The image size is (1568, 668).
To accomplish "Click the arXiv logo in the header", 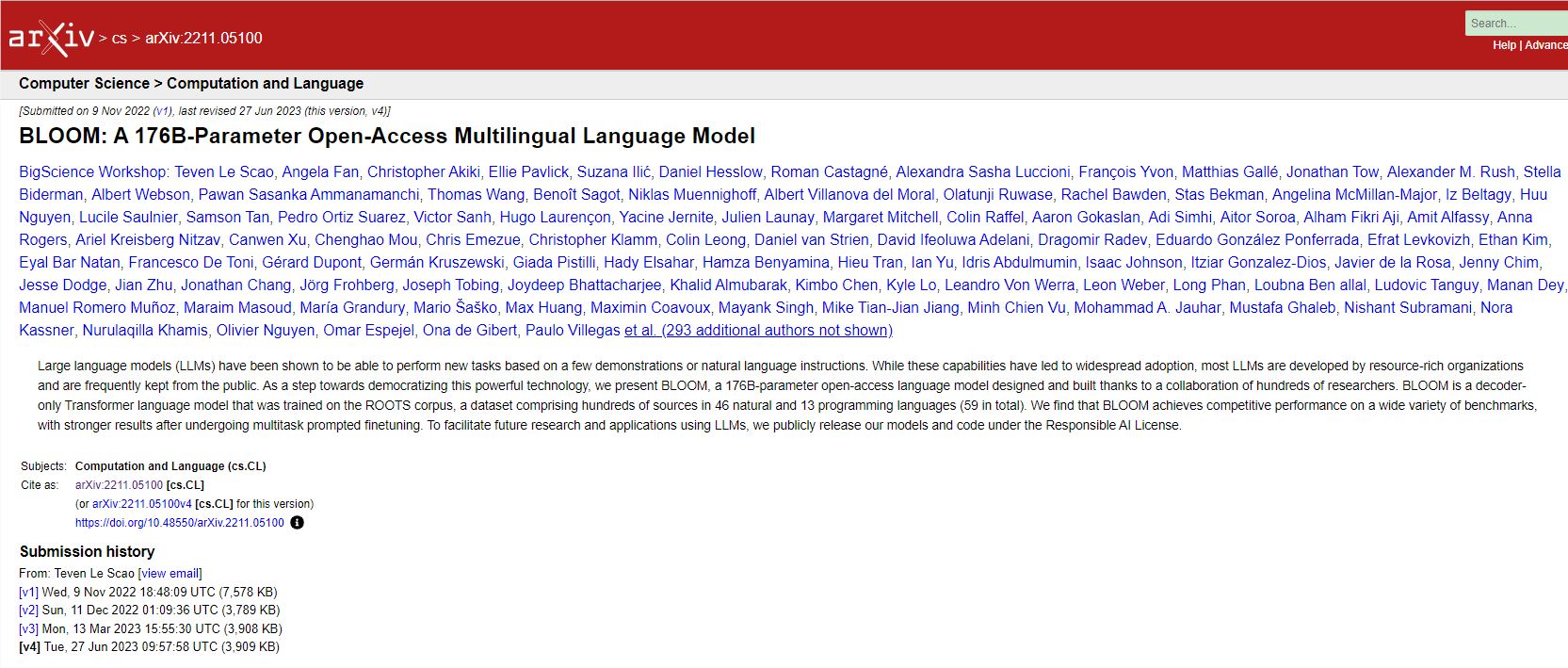I will click(51, 38).
